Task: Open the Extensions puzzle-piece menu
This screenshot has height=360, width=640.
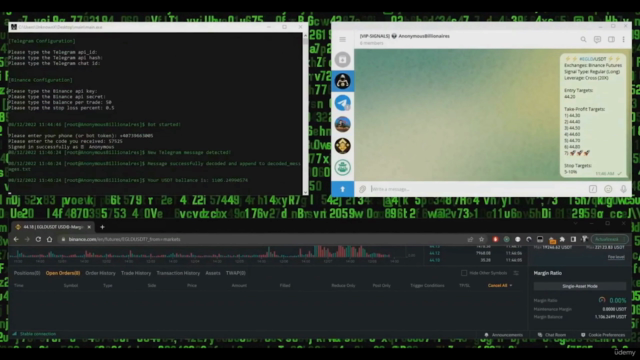Action: click(562, 239)
